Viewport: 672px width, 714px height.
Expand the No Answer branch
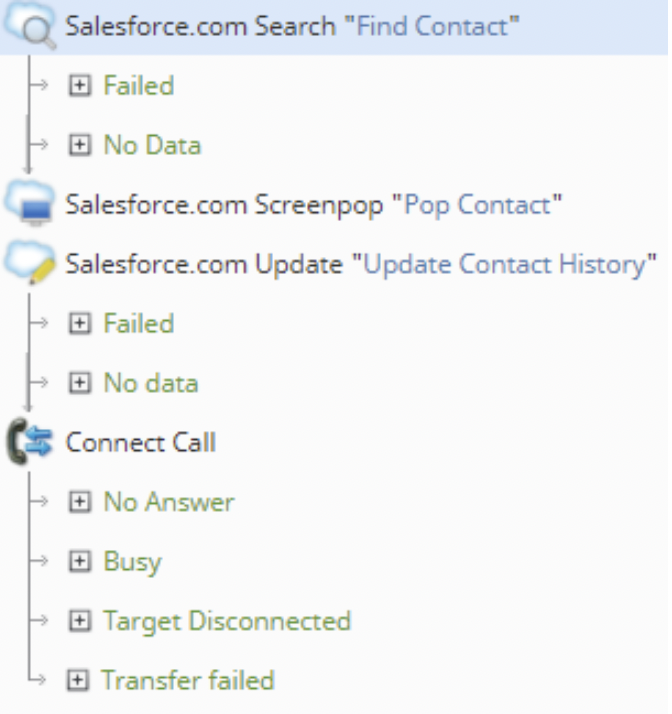pos(80,501)
